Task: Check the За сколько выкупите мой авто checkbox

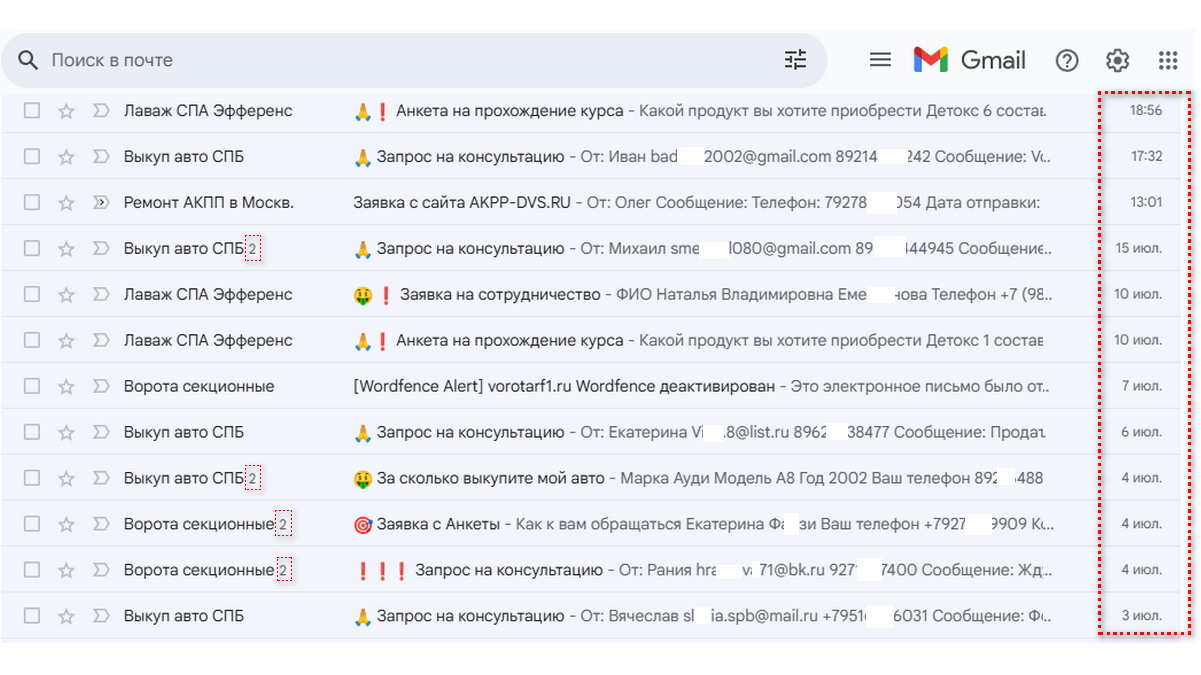Action: coord(32,479)
